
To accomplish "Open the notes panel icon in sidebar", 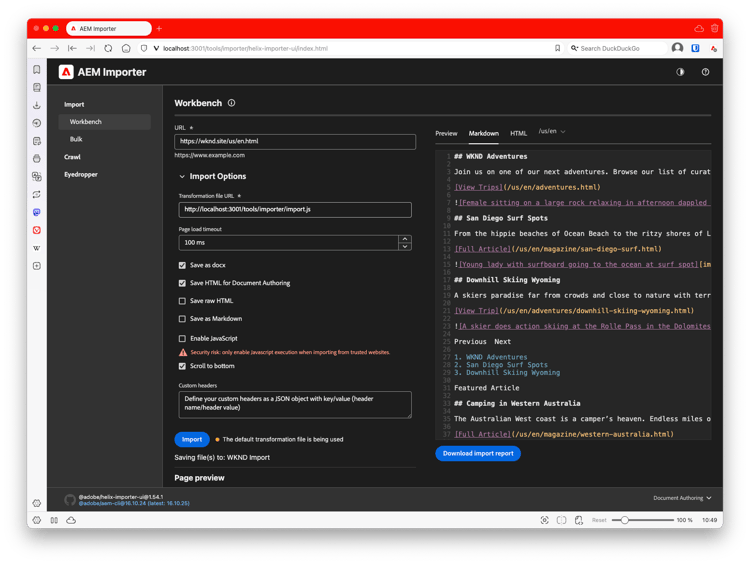I will tap(37, 141).
